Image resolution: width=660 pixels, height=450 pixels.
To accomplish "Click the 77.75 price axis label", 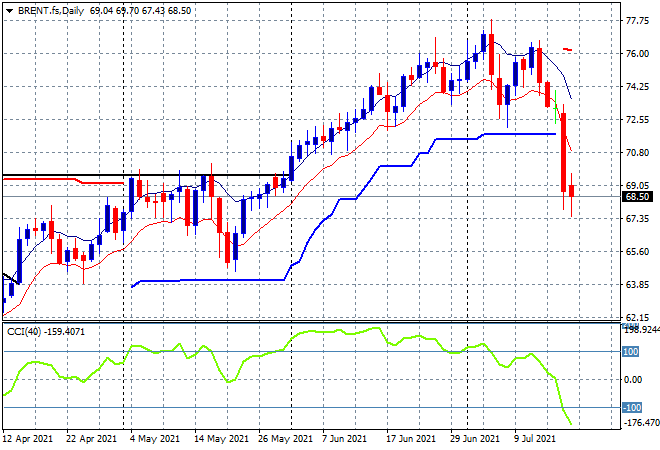I will pyautogui.click(x=637, y=21).
